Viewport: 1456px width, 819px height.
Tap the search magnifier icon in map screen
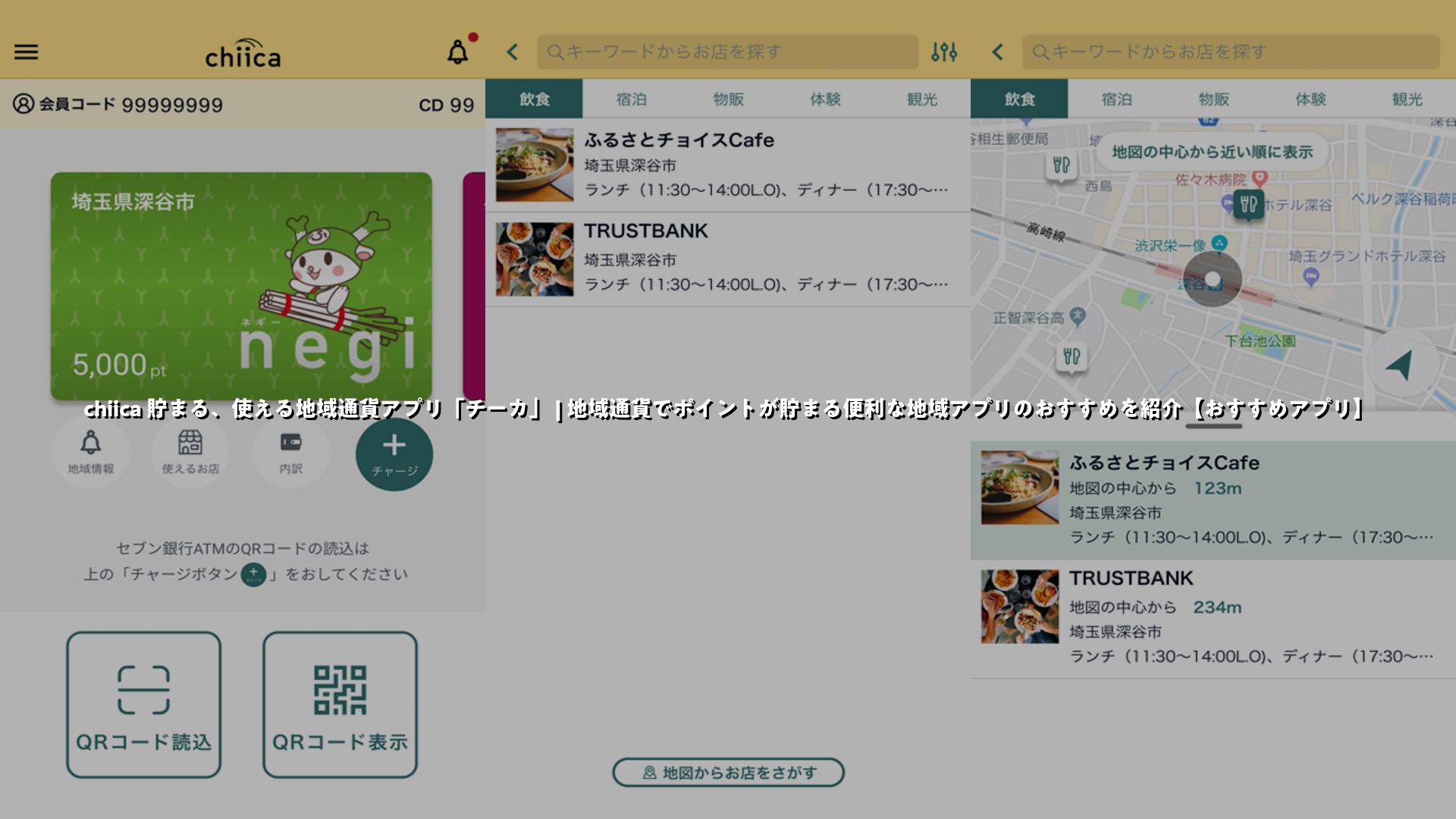pyautogui.click(x=1040, y=52)
